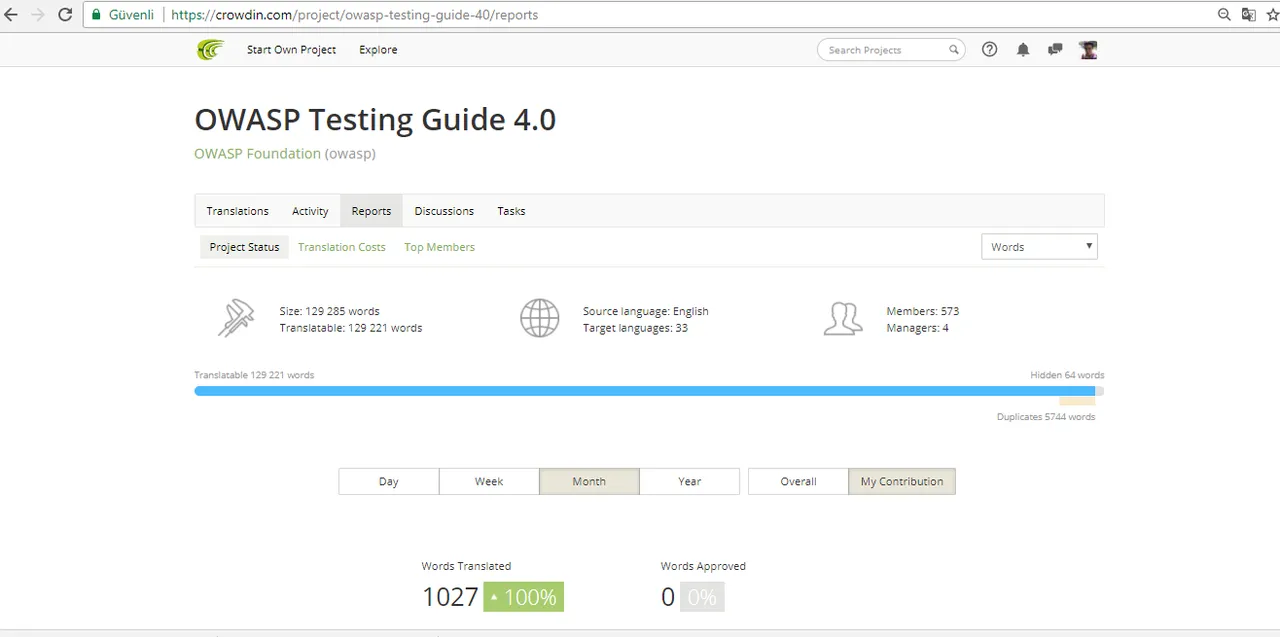Click the Source language: English text
The image size is (1280, 637).
tap(645, 311)
